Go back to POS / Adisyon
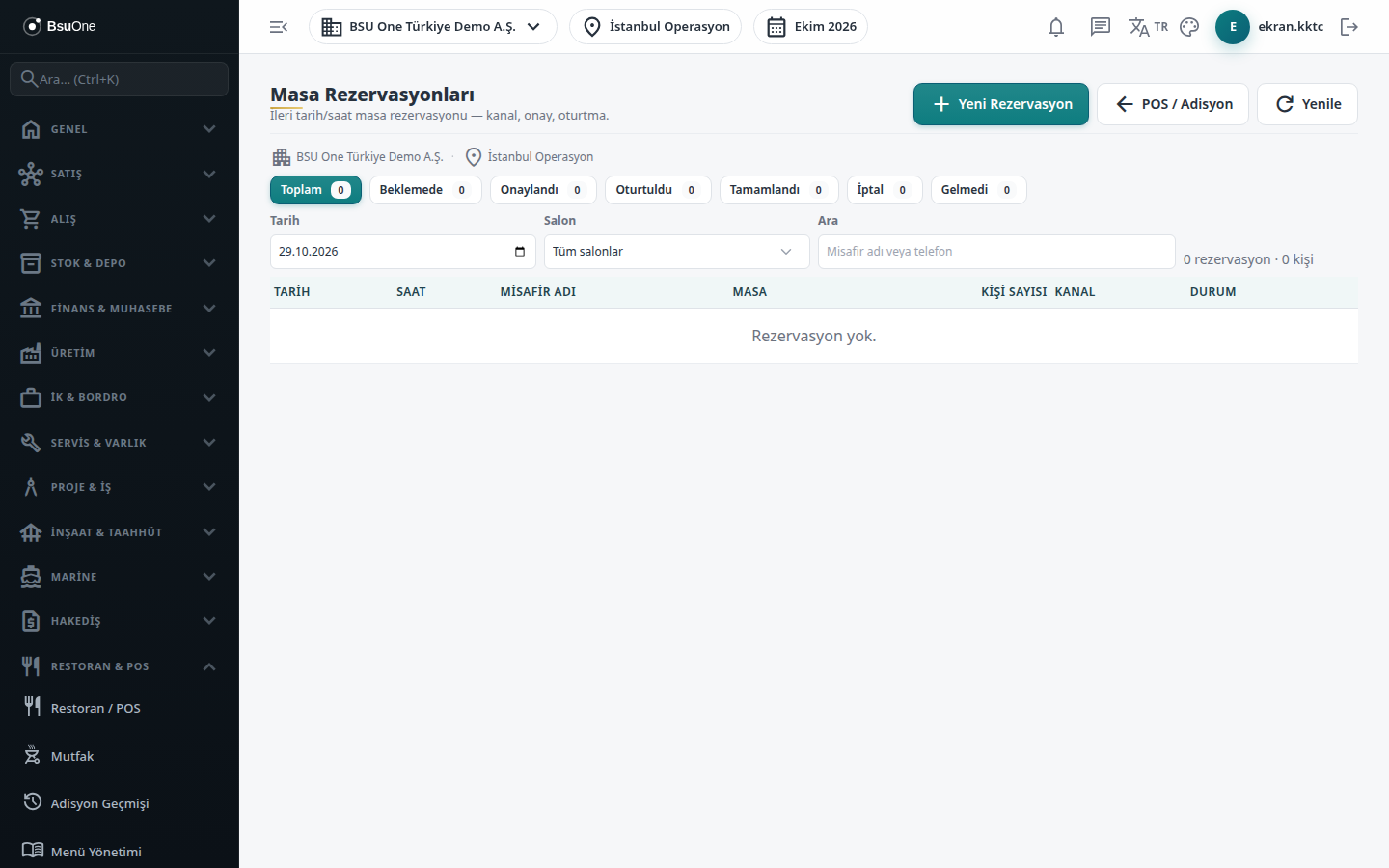1389x868 pixels. click(1173, 104)
